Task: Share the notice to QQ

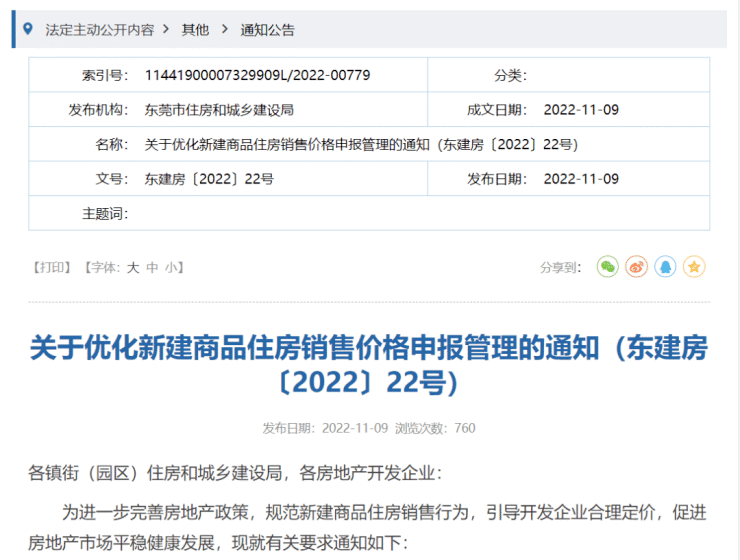Action: tap(665, 267)
